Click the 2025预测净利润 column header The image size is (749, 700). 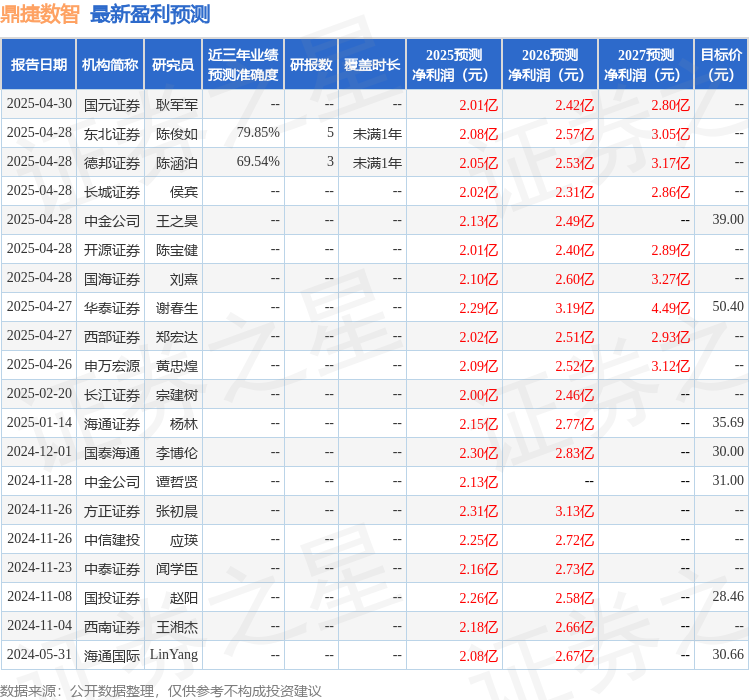point(454,65)
